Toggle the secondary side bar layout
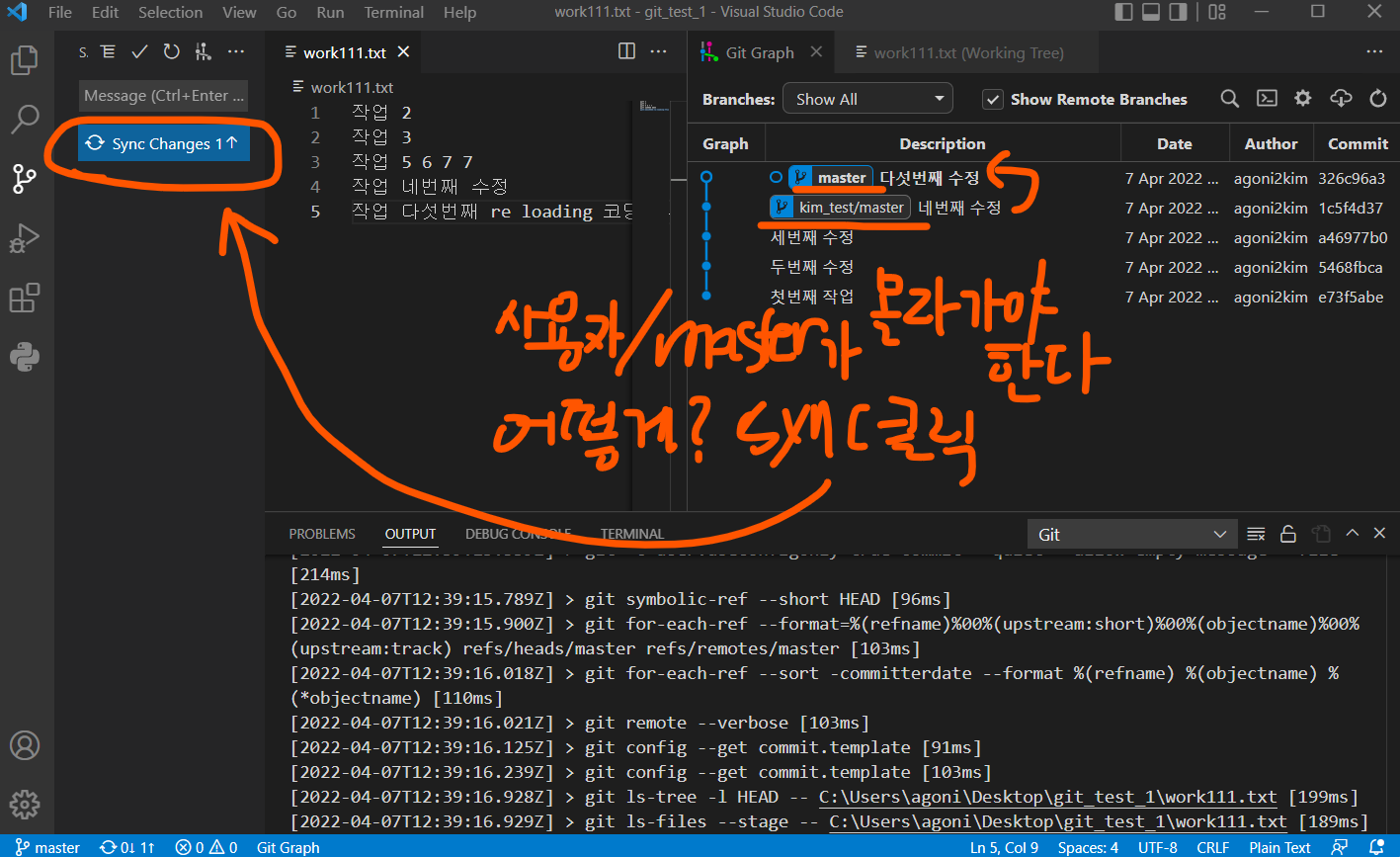1400x857 pixels. point(1178,12)
